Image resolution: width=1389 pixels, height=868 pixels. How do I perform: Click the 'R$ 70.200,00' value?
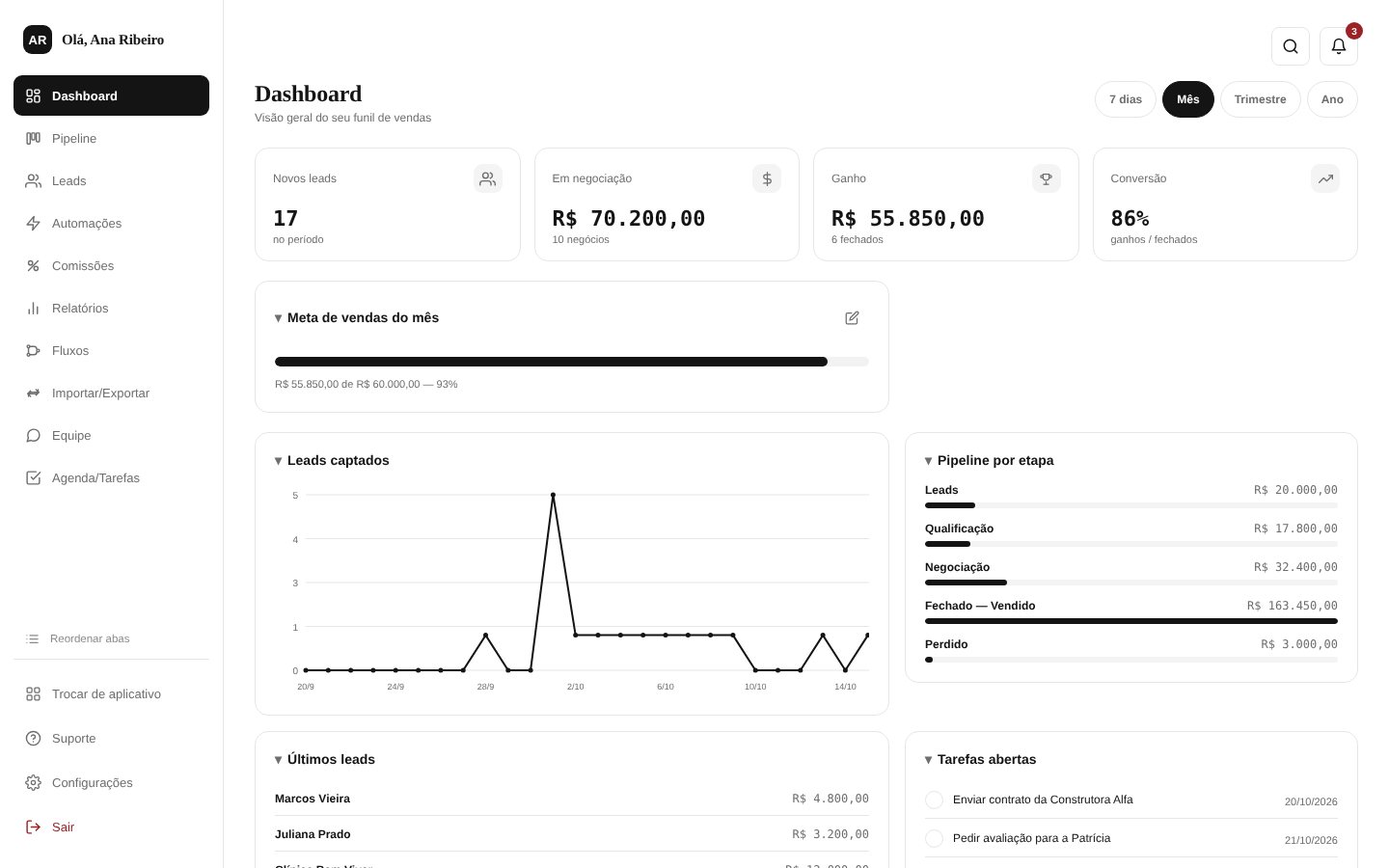[629, 218]
